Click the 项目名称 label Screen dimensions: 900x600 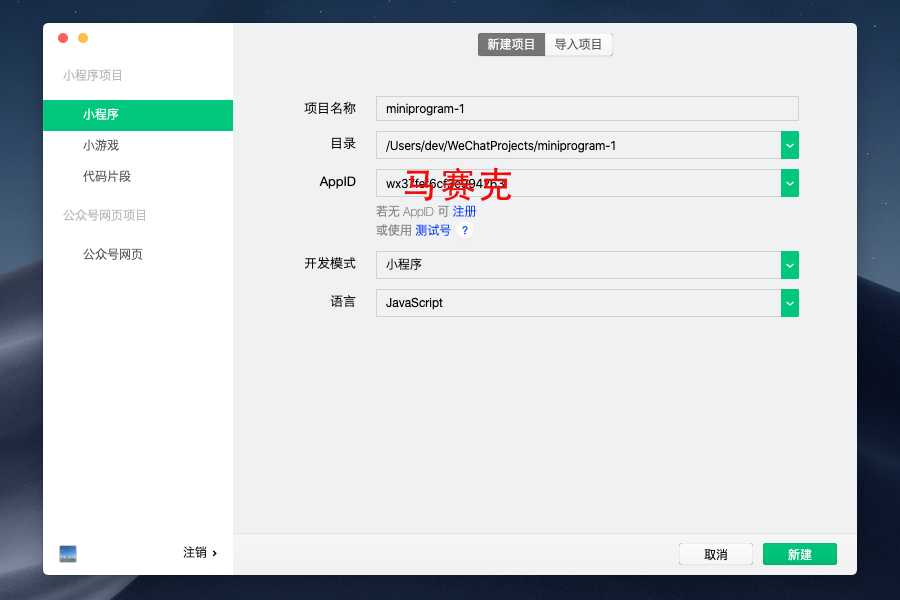tap(330, 108)
